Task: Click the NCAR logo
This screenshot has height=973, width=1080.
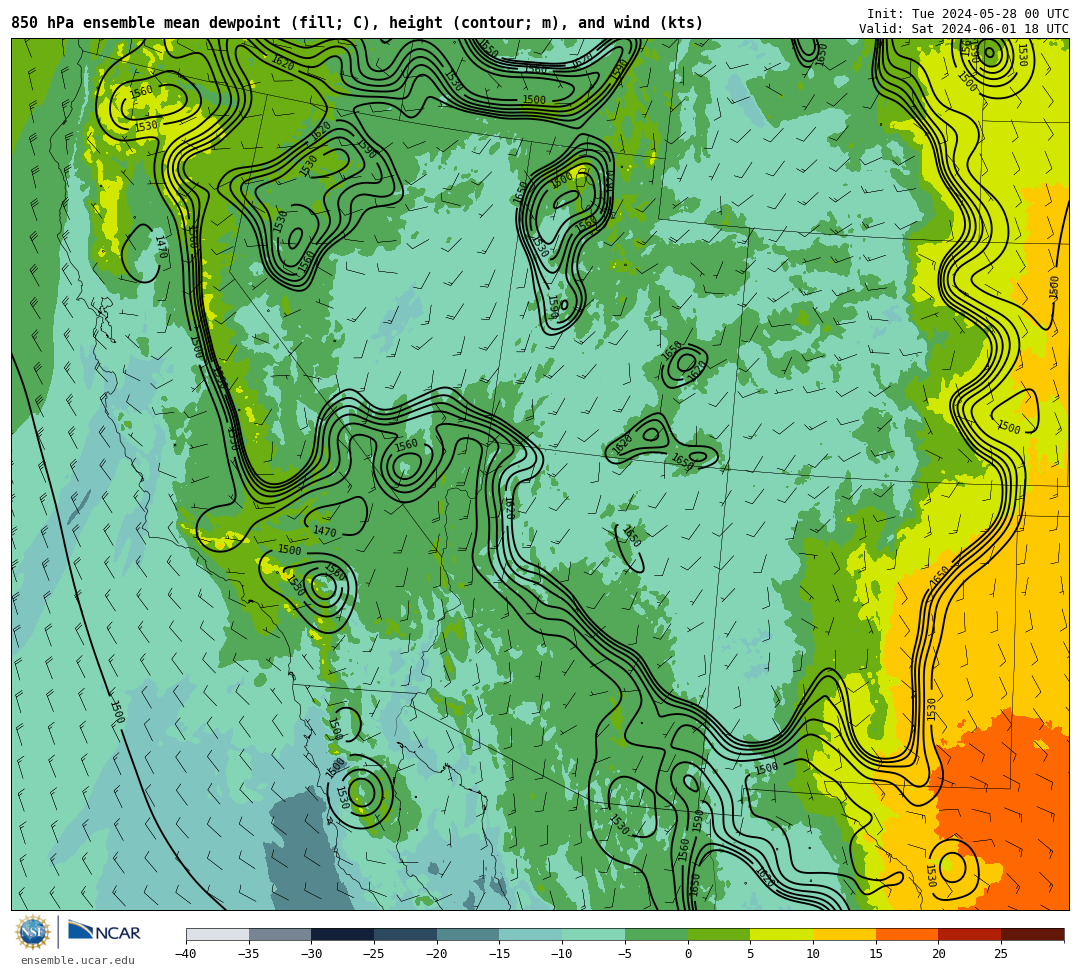Action: (104, 932)
